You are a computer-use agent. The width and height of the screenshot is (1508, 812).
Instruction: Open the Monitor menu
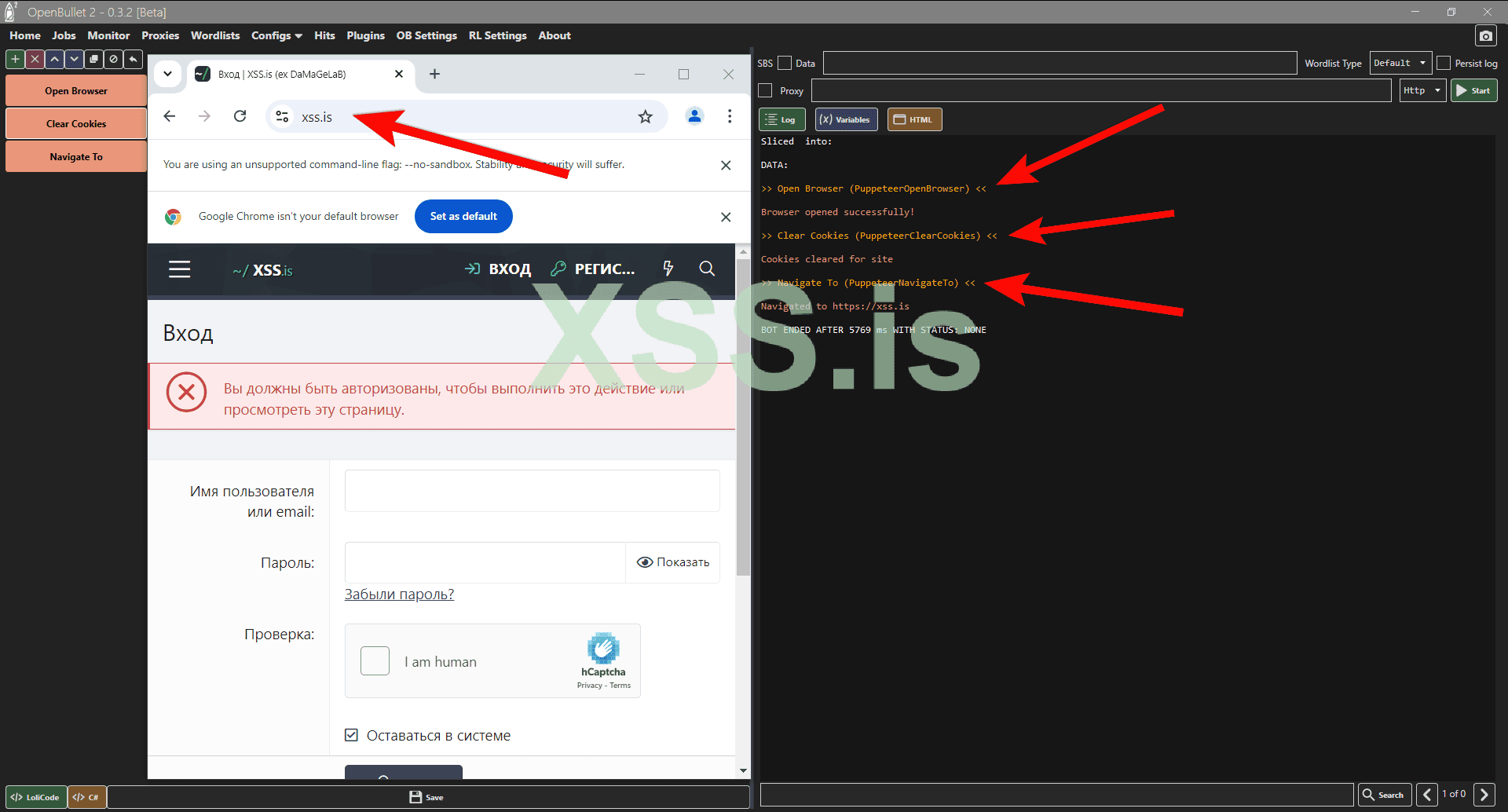click(x=108, y=35)
